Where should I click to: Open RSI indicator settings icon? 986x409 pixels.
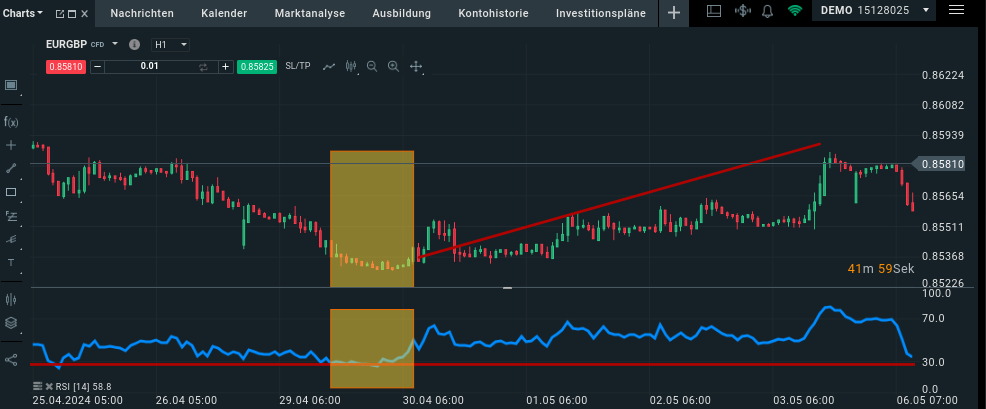tap(38, 386)
